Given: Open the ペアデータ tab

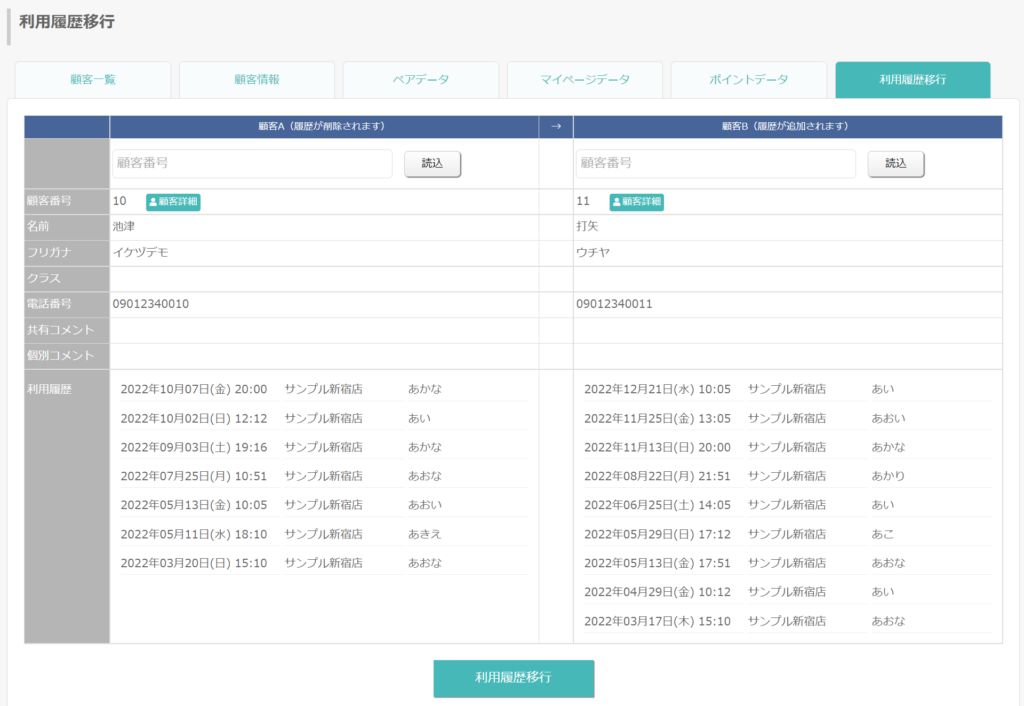Looking at the screenshot, I should point(421,80).
